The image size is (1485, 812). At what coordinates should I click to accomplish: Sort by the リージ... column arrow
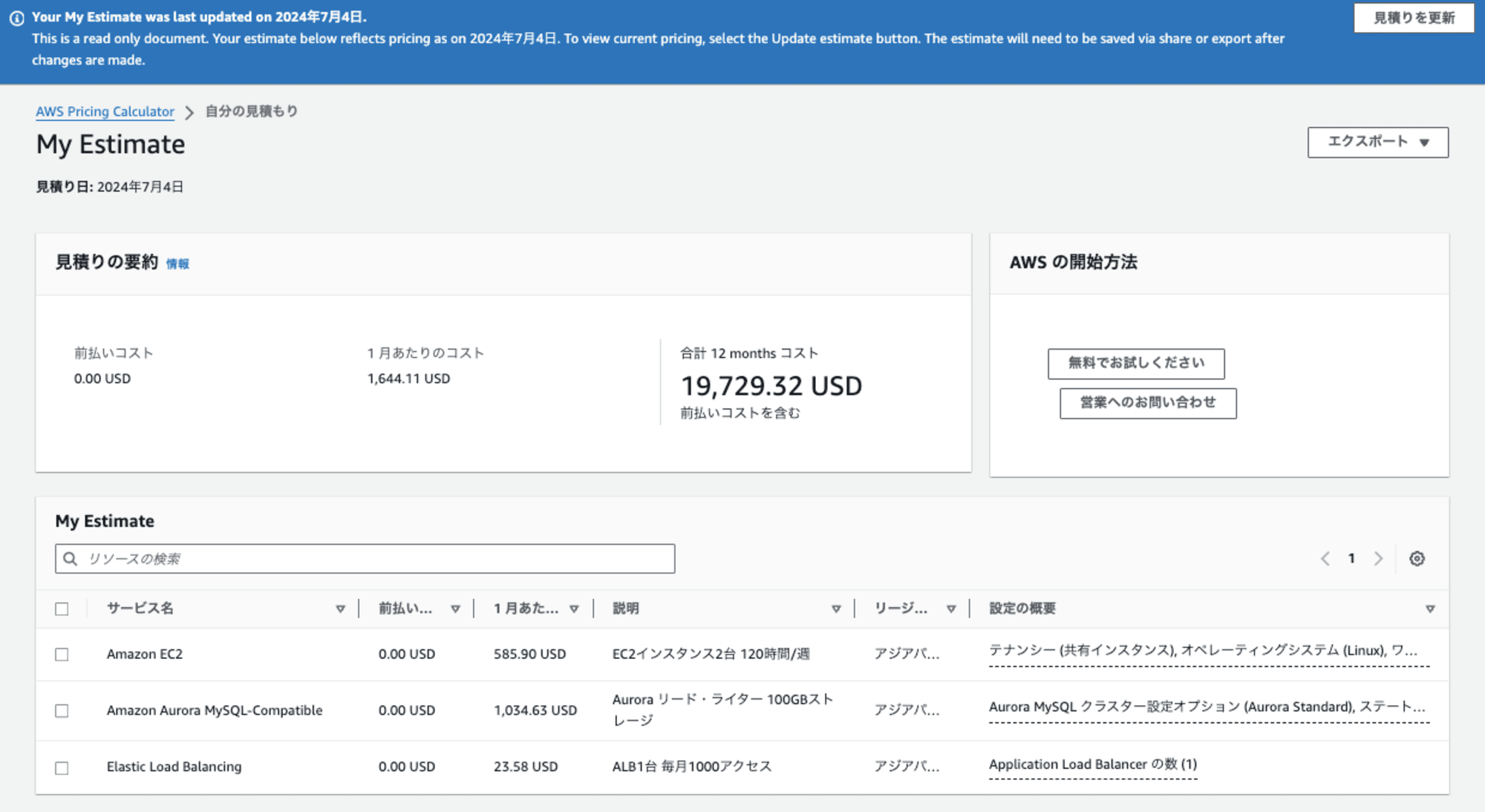pos(951,609)
